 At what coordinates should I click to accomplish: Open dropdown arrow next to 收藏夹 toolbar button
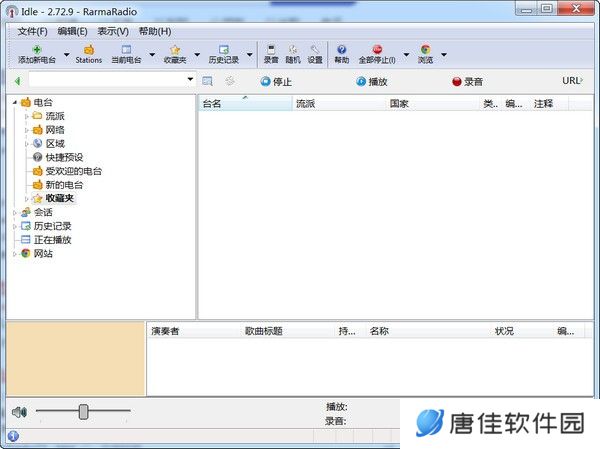tap(197, 54)
